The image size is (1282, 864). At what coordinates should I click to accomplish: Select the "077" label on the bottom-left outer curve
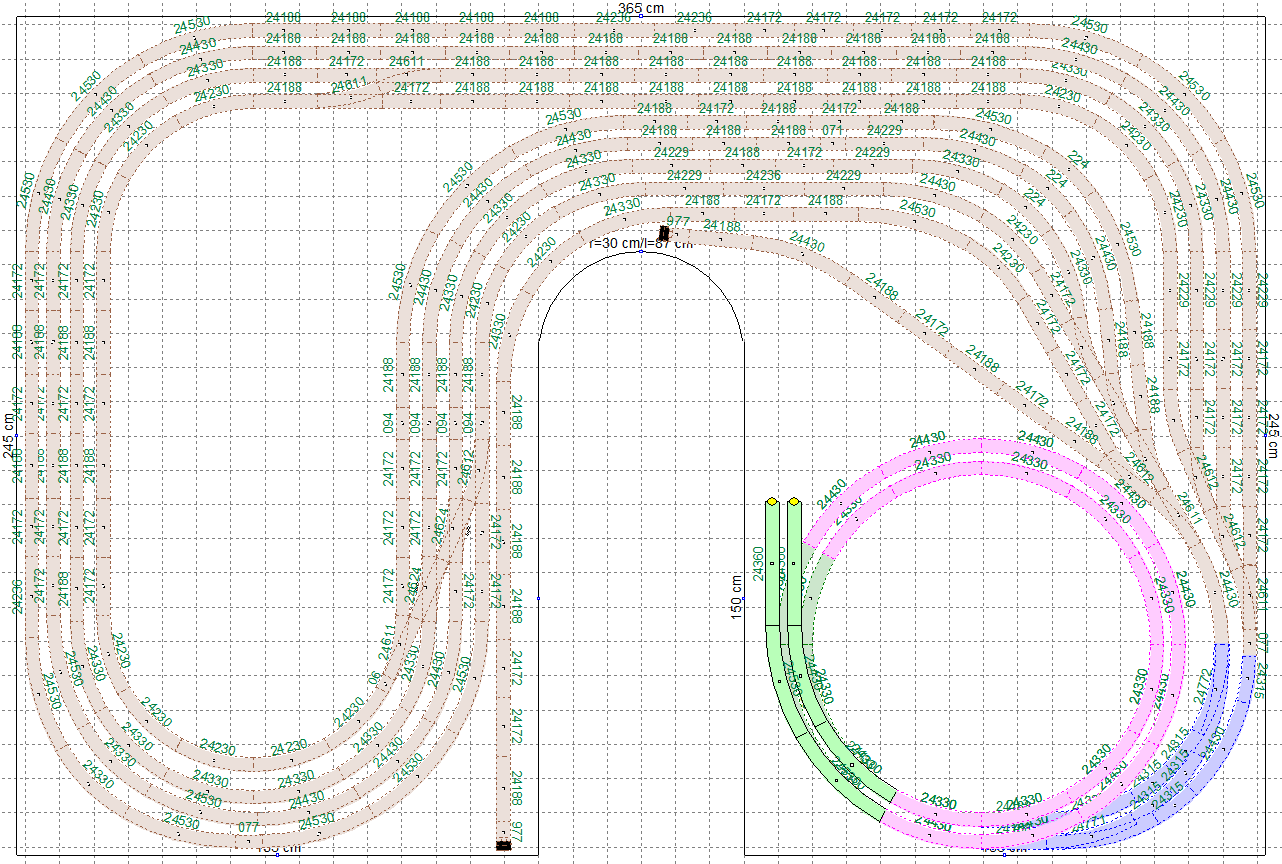[250, 827]
